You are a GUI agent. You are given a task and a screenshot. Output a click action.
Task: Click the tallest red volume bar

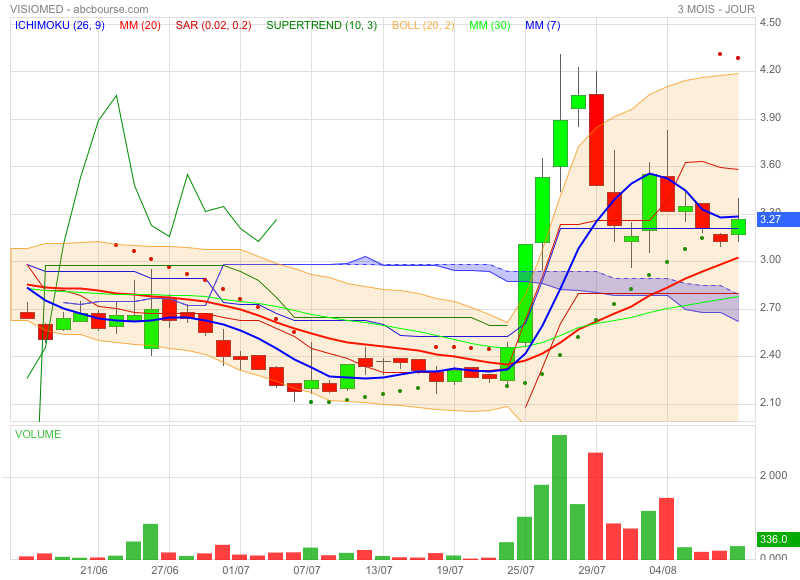point(595,506)
